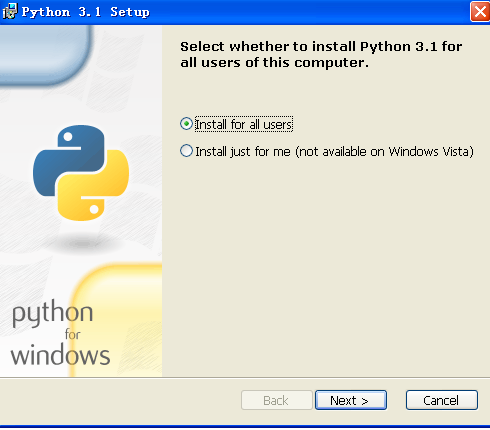Close the Python 3.1 Setup window

[x=480, y=12]
